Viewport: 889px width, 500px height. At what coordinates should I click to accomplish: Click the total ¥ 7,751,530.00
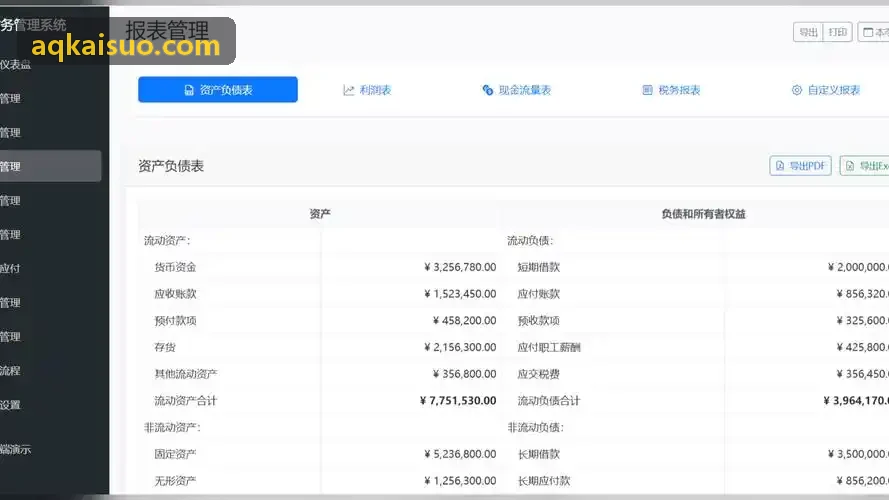(x=458, y=400)
